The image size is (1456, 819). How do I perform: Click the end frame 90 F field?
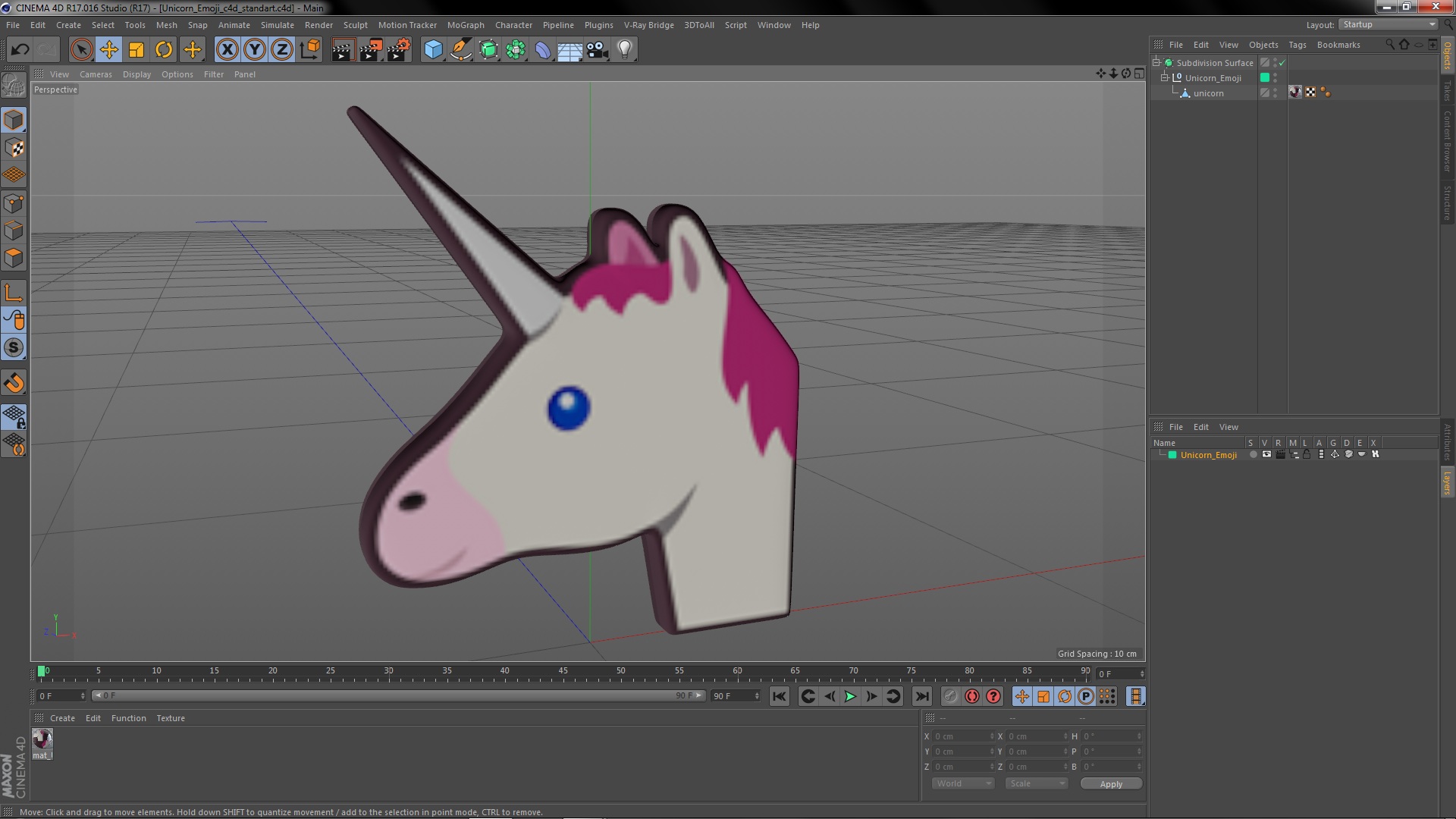click(x=736, y=696)
